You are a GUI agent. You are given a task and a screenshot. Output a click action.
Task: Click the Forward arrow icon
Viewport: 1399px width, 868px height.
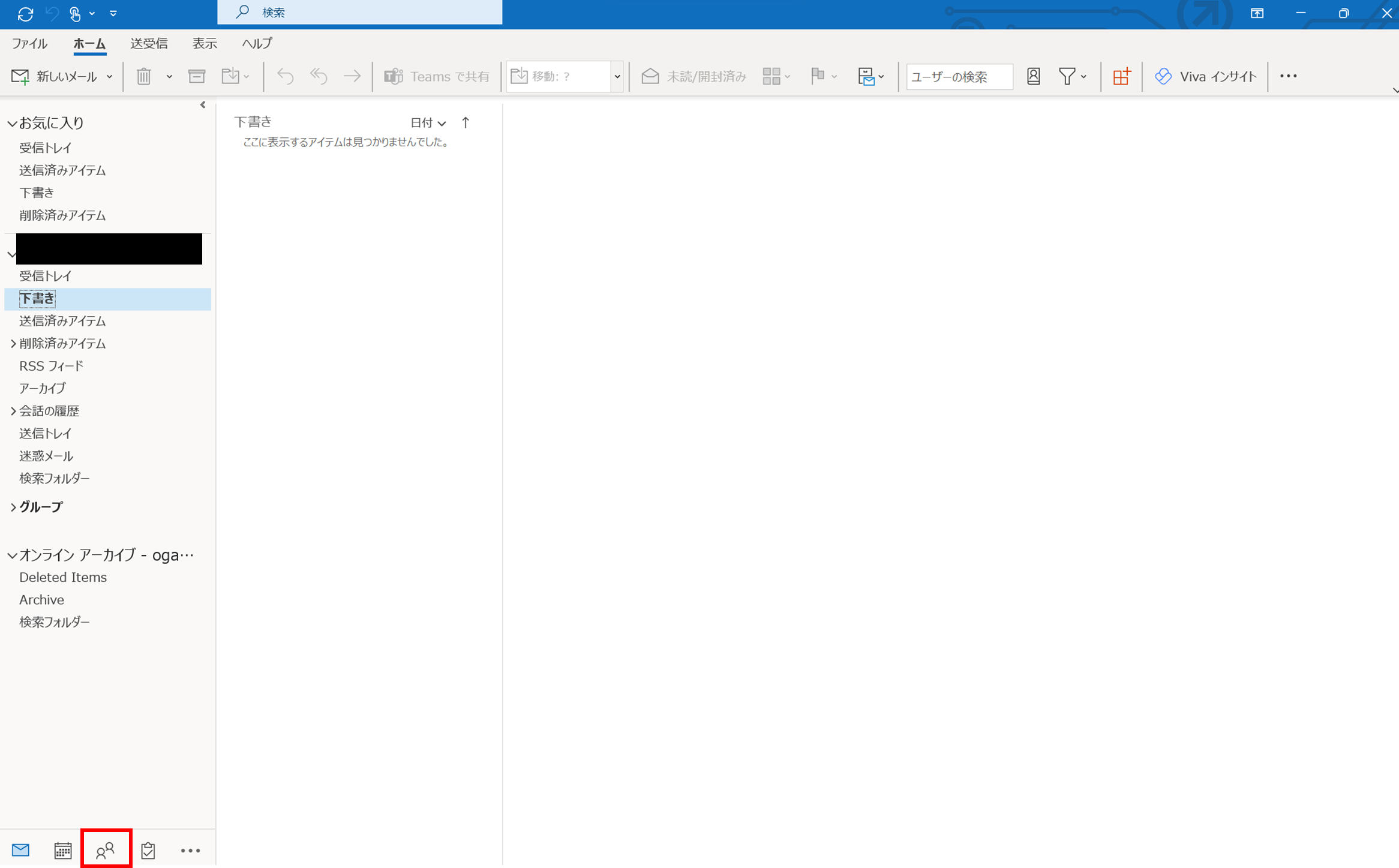pos(352,76)
